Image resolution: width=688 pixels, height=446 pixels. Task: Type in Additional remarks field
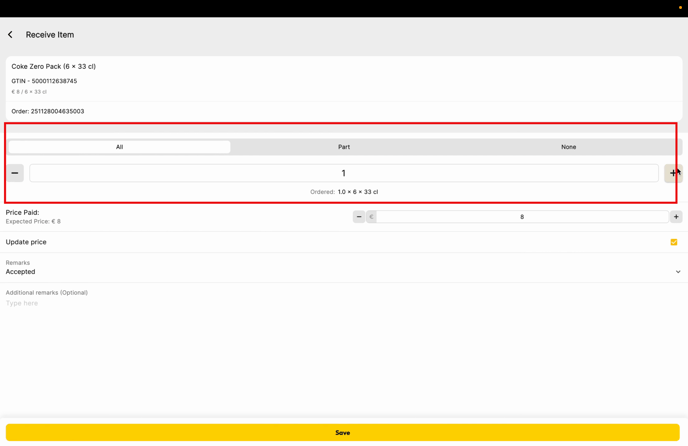point(200,303)
